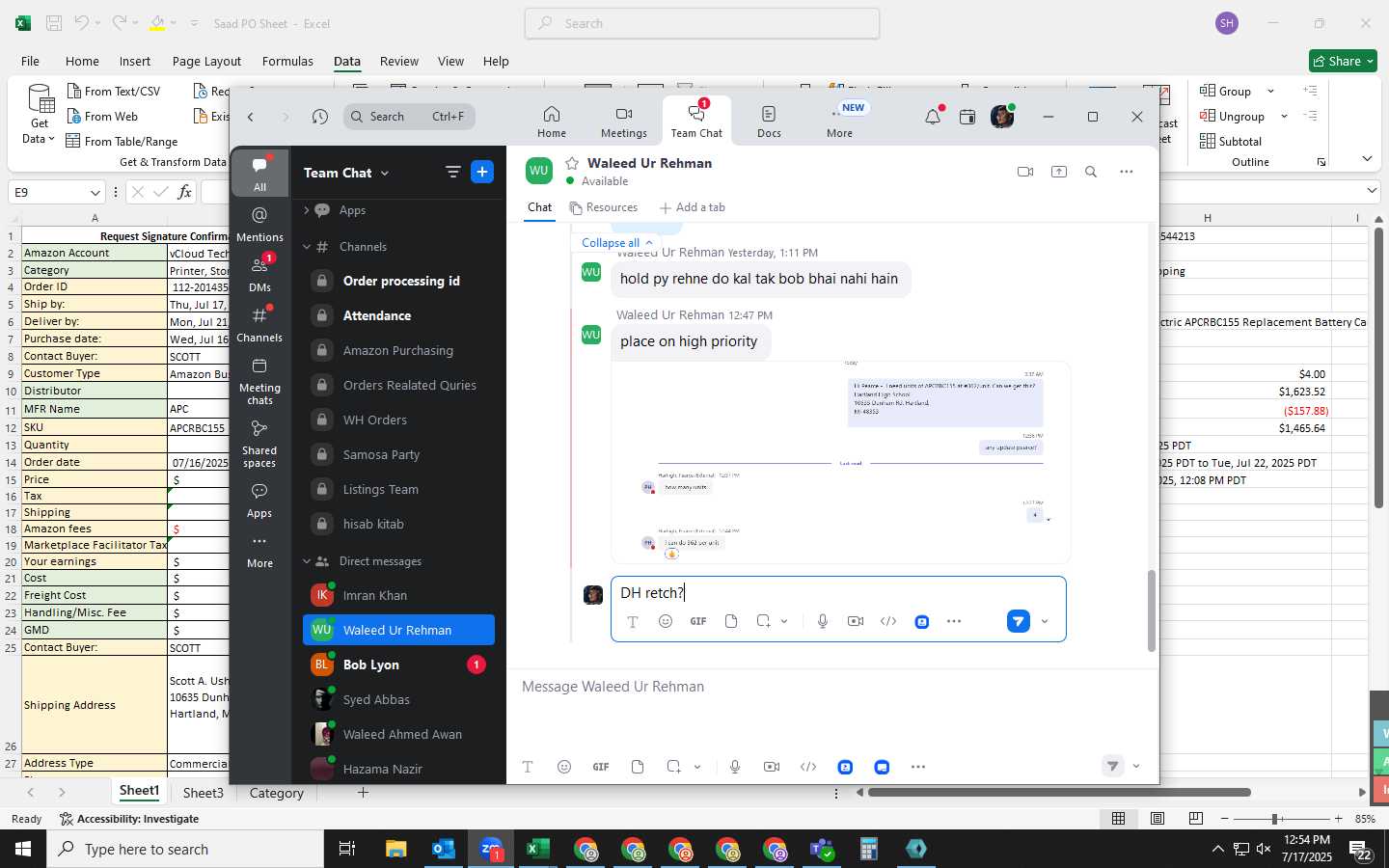Expand the Apps section in chat list

[x=307, y=210]
